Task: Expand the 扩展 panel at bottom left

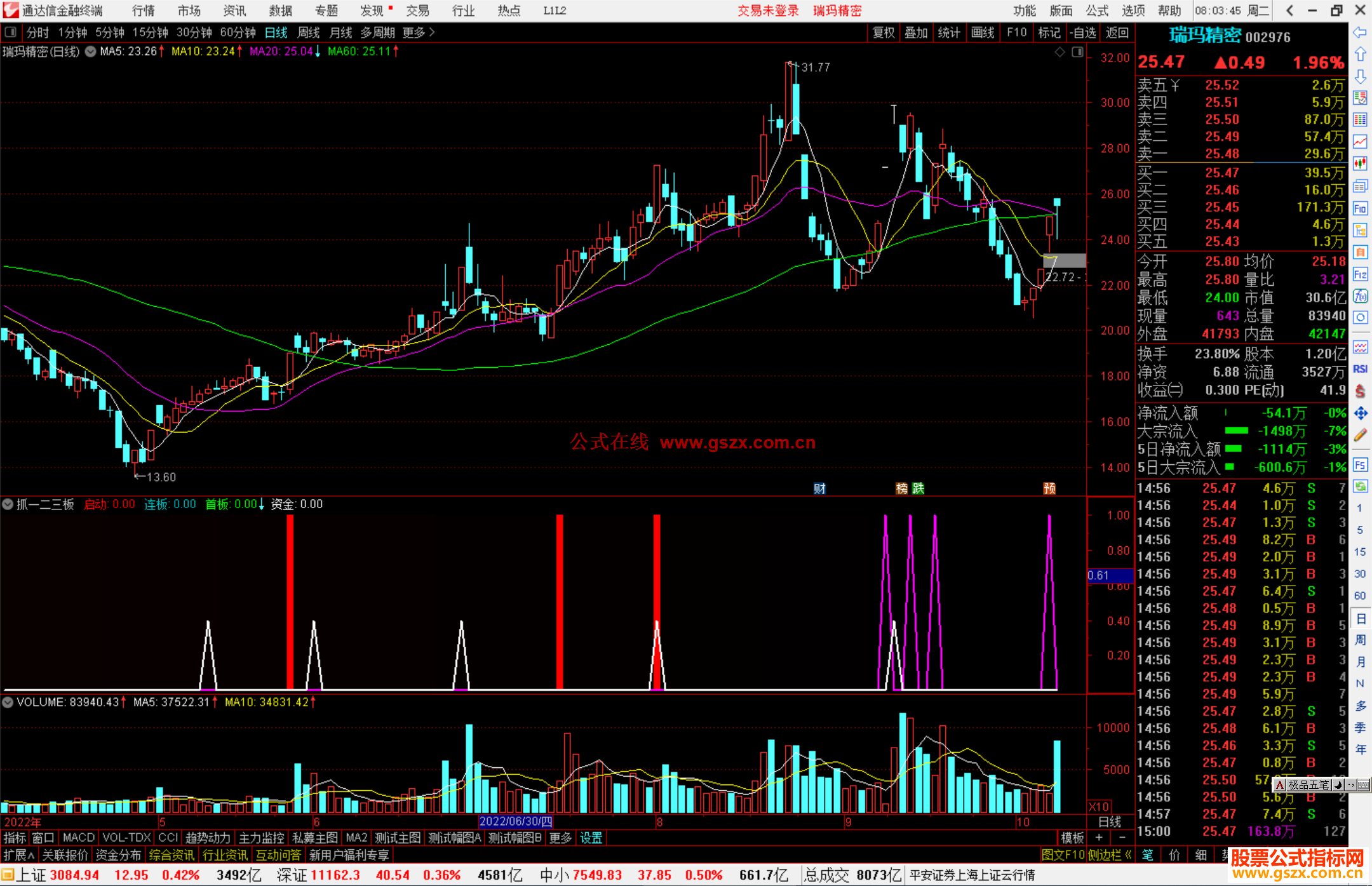Action: pos(19,856)
